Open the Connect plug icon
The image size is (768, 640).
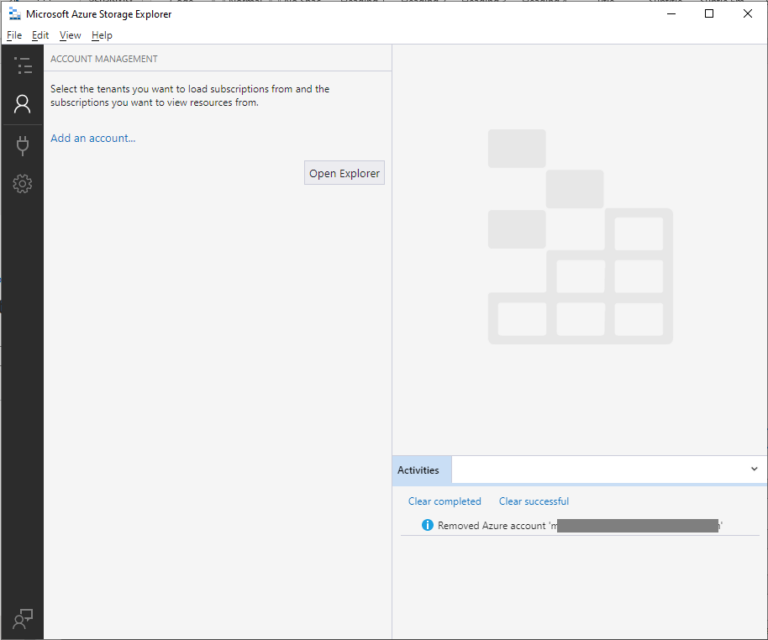(x=23, y=145)
